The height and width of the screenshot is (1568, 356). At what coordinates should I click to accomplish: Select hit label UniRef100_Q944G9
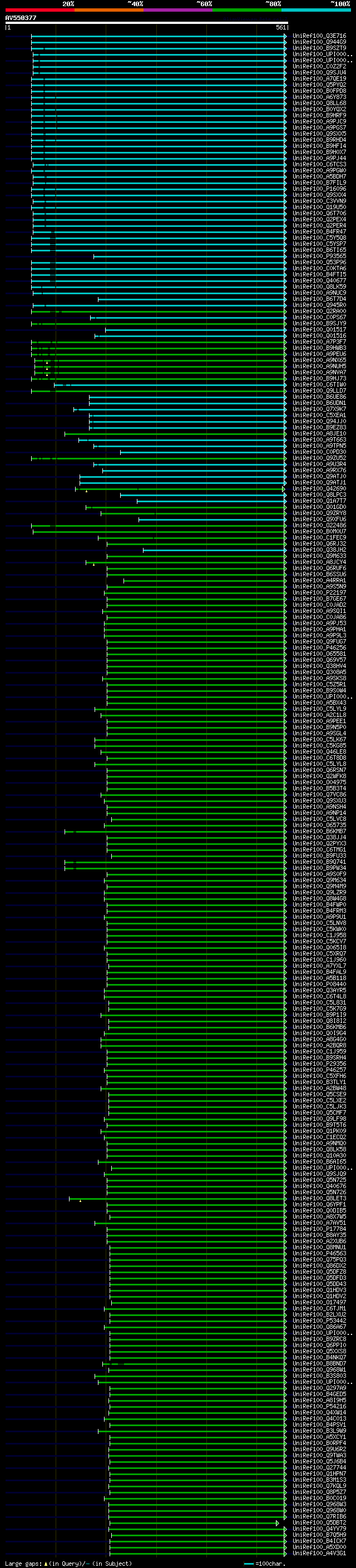click(319, 42)
